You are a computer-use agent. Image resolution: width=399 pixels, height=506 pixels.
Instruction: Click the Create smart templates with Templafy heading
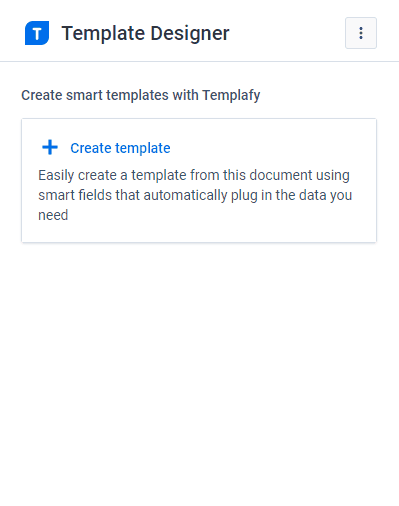point(141,95)
